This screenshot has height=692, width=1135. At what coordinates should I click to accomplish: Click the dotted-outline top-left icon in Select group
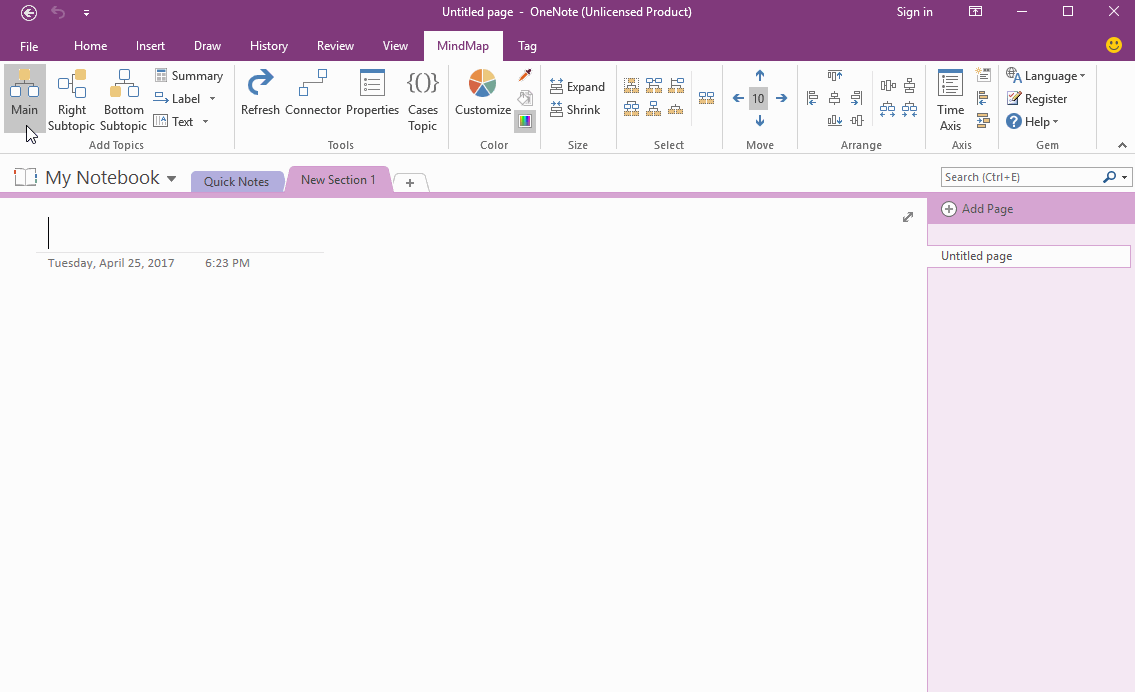coord(631,86)
